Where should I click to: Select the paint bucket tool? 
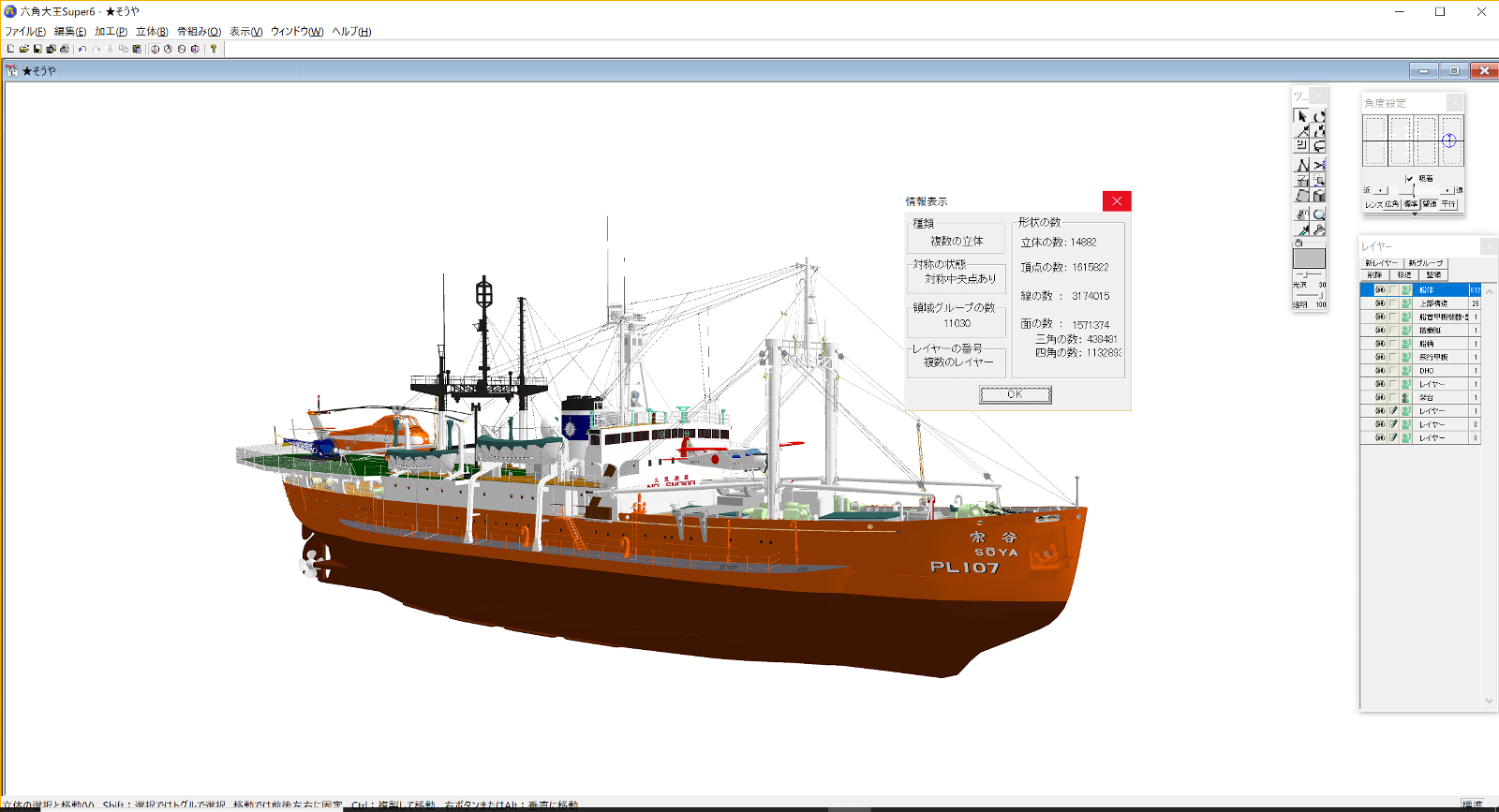[1318, 229]
